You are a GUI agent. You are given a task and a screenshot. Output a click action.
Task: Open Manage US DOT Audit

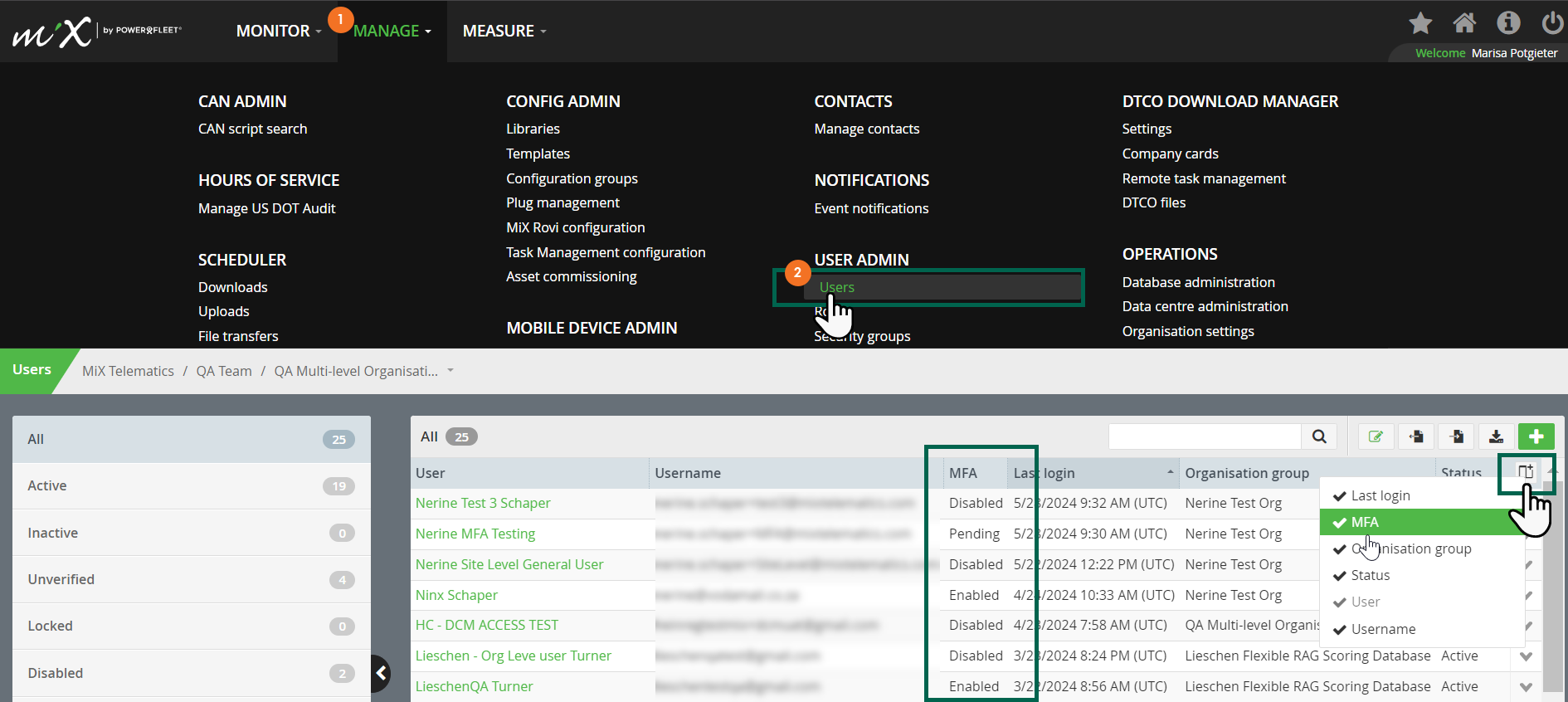click(x=266, y=208)
